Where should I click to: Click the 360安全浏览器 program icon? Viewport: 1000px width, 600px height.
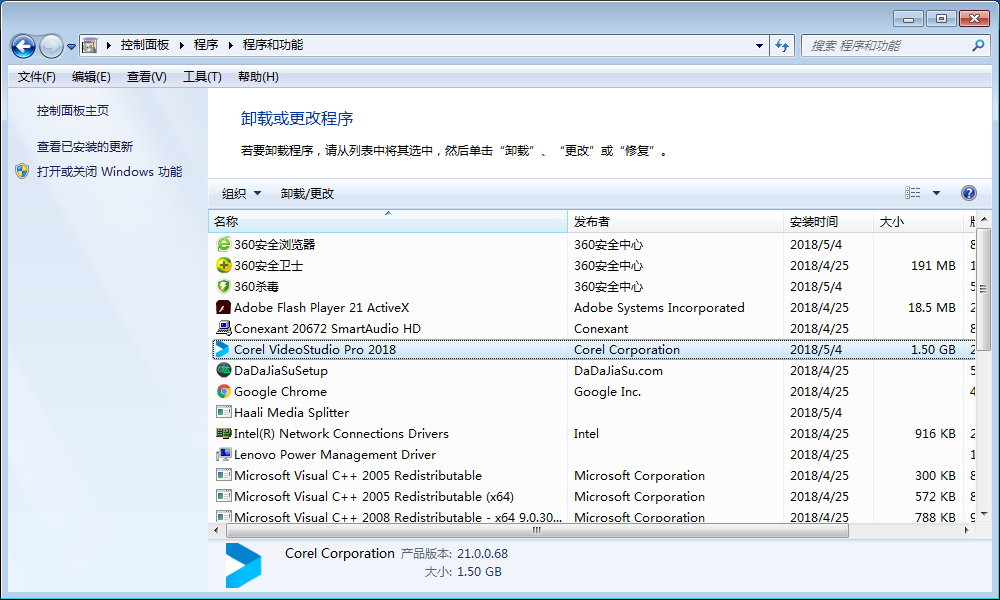pos(223,244)
